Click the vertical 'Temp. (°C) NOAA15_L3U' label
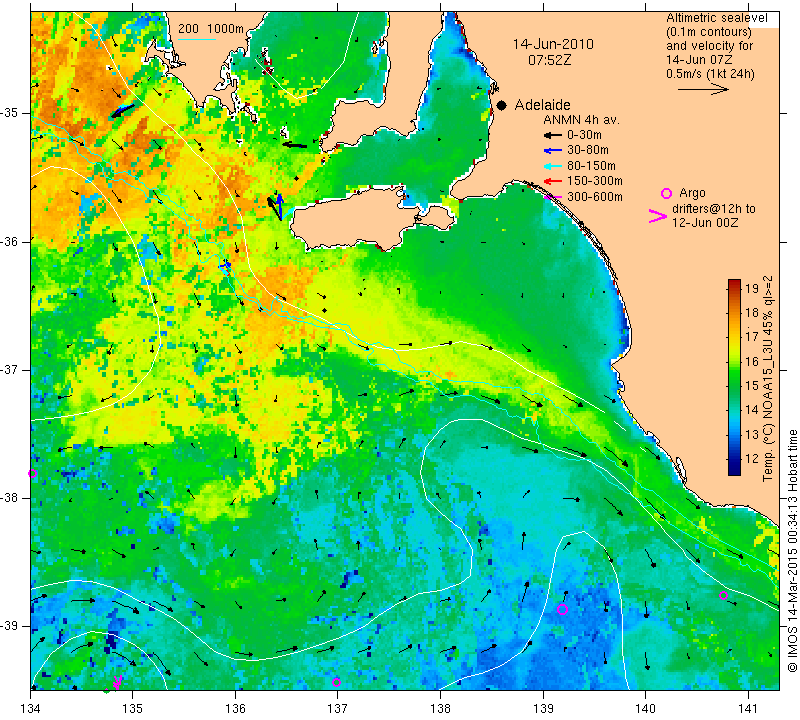Viewport: 800px width, 720px height. (x=768, y=378)
